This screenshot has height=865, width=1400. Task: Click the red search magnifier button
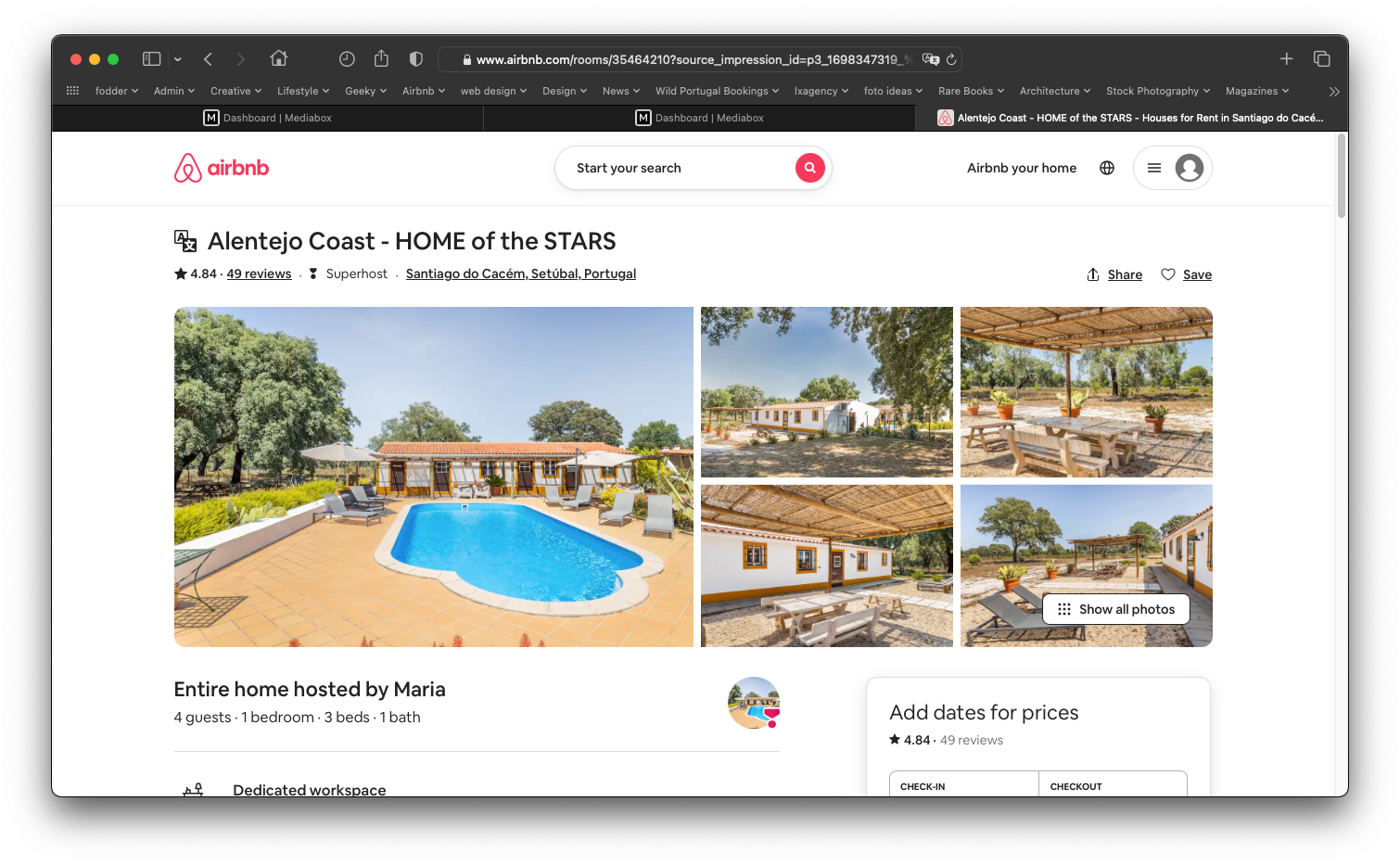(809, 168)
